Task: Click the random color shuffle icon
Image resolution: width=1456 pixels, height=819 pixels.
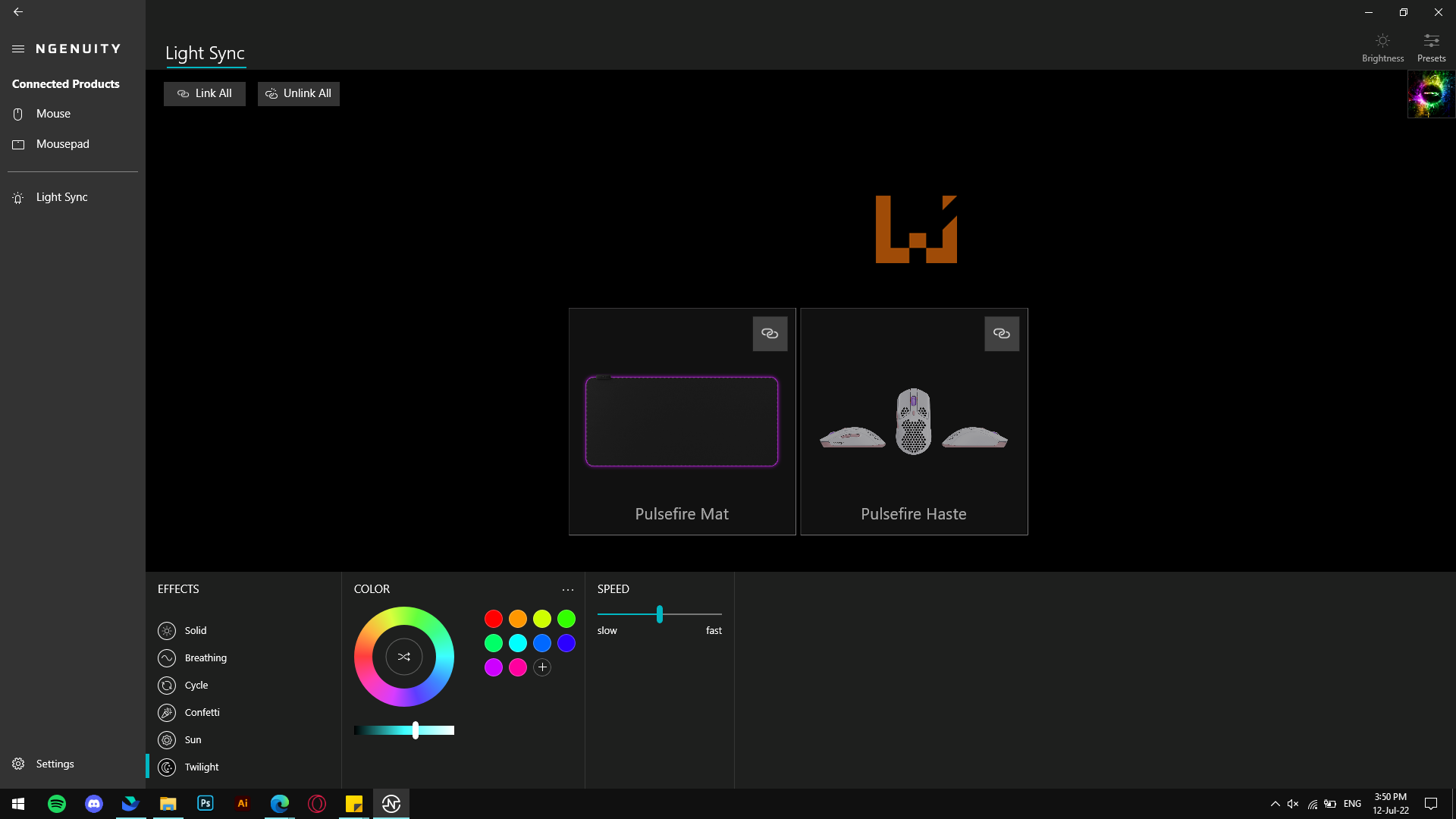Action: pyautogui.click(x=403, y=657)
